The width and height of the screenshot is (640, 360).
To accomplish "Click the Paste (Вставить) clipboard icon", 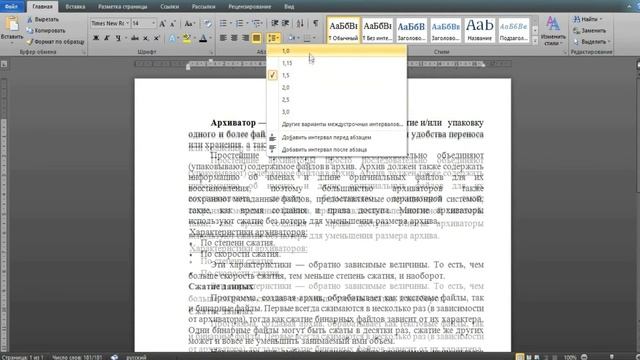I will [12, 24].
